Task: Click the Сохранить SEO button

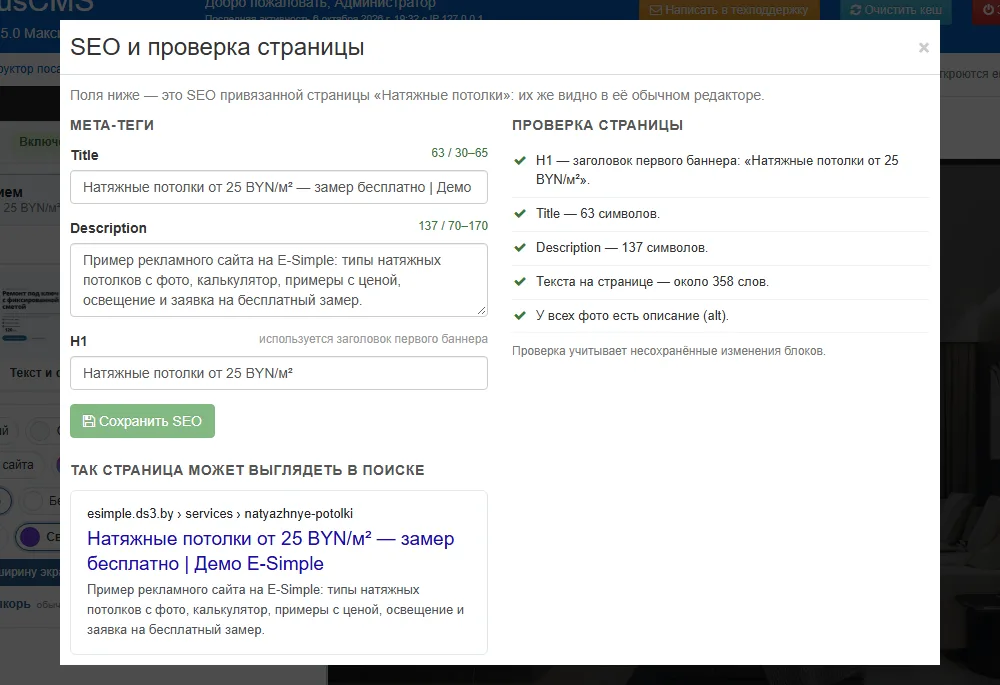Action: point(142,421)
